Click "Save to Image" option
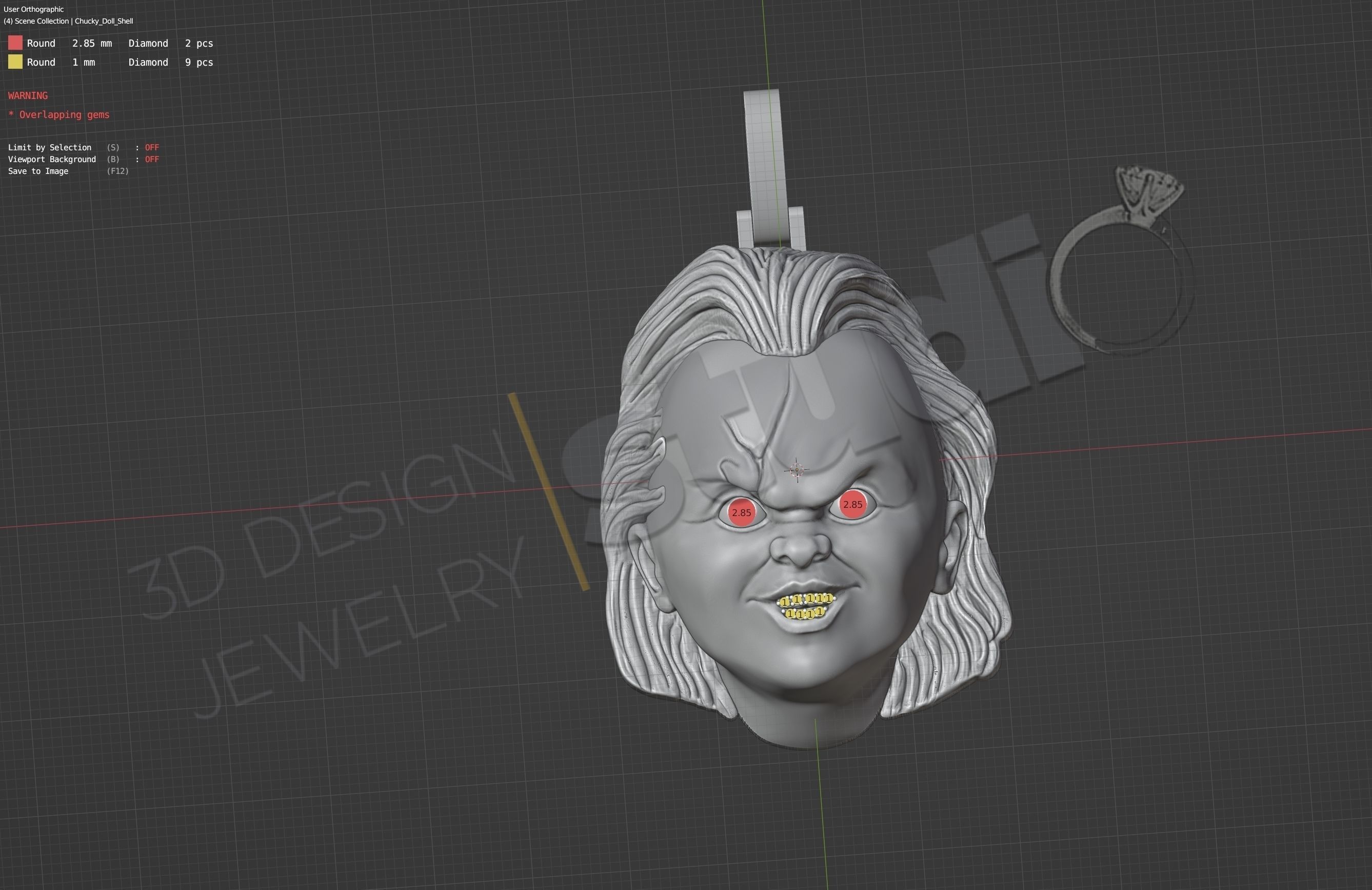The height and width of the screenshot is (890, 1372). tap(38, 171)
